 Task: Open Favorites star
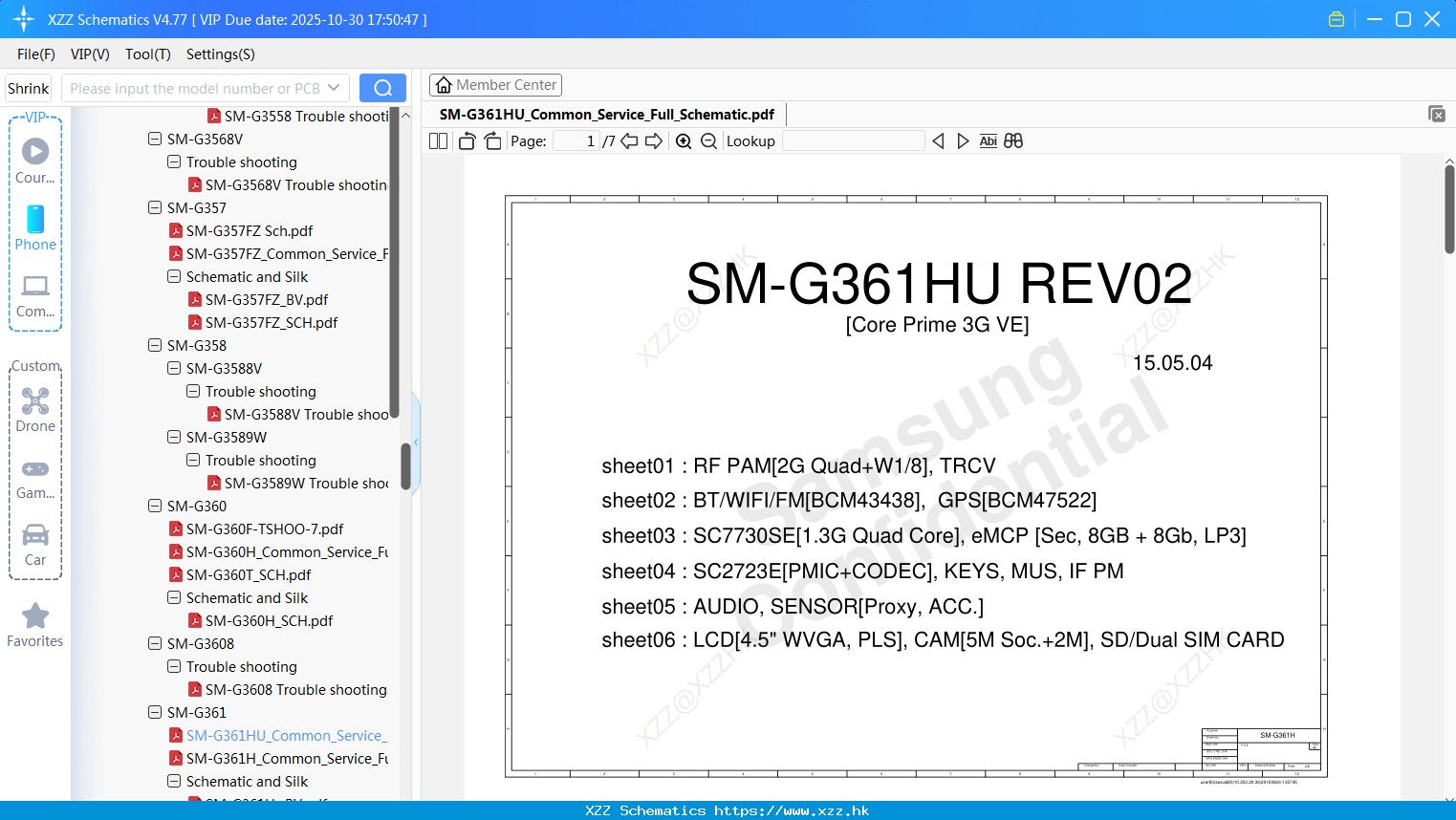pos(35,625)
